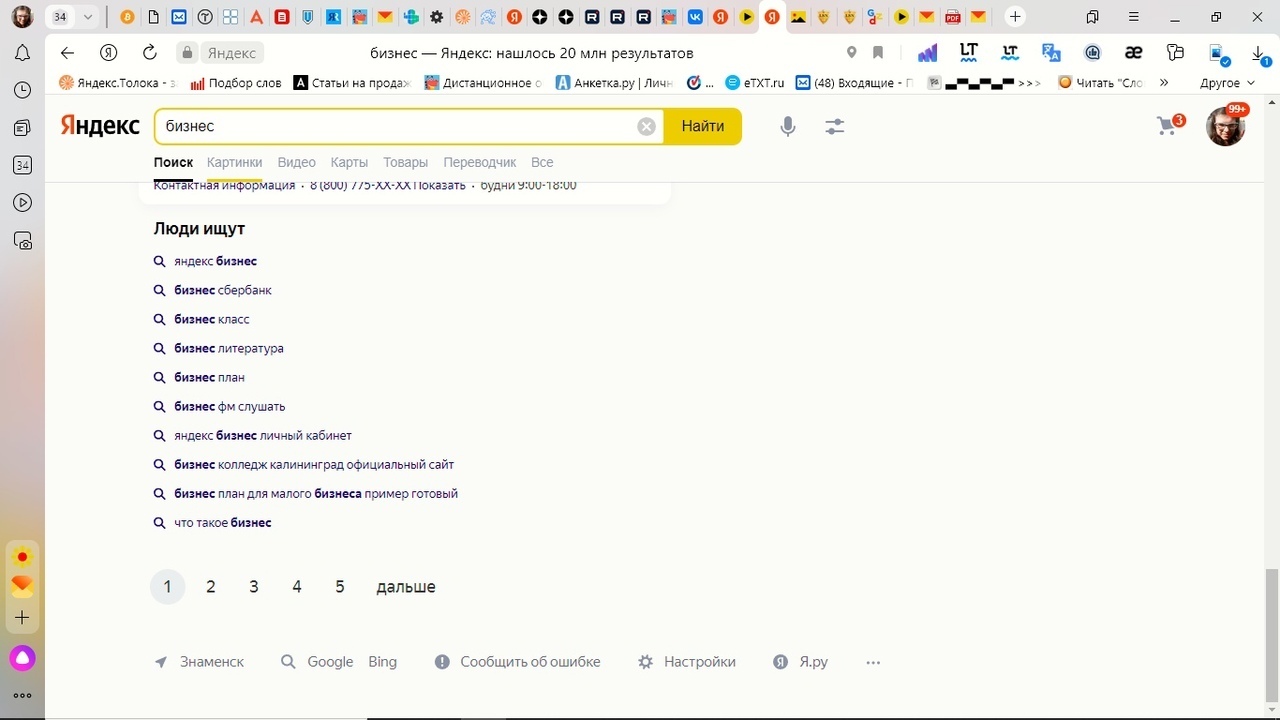This screenshot has height=720, width=1280.
Task: Open the Переводчик tab
Action: pyautogui.click(x=479, y=162)
